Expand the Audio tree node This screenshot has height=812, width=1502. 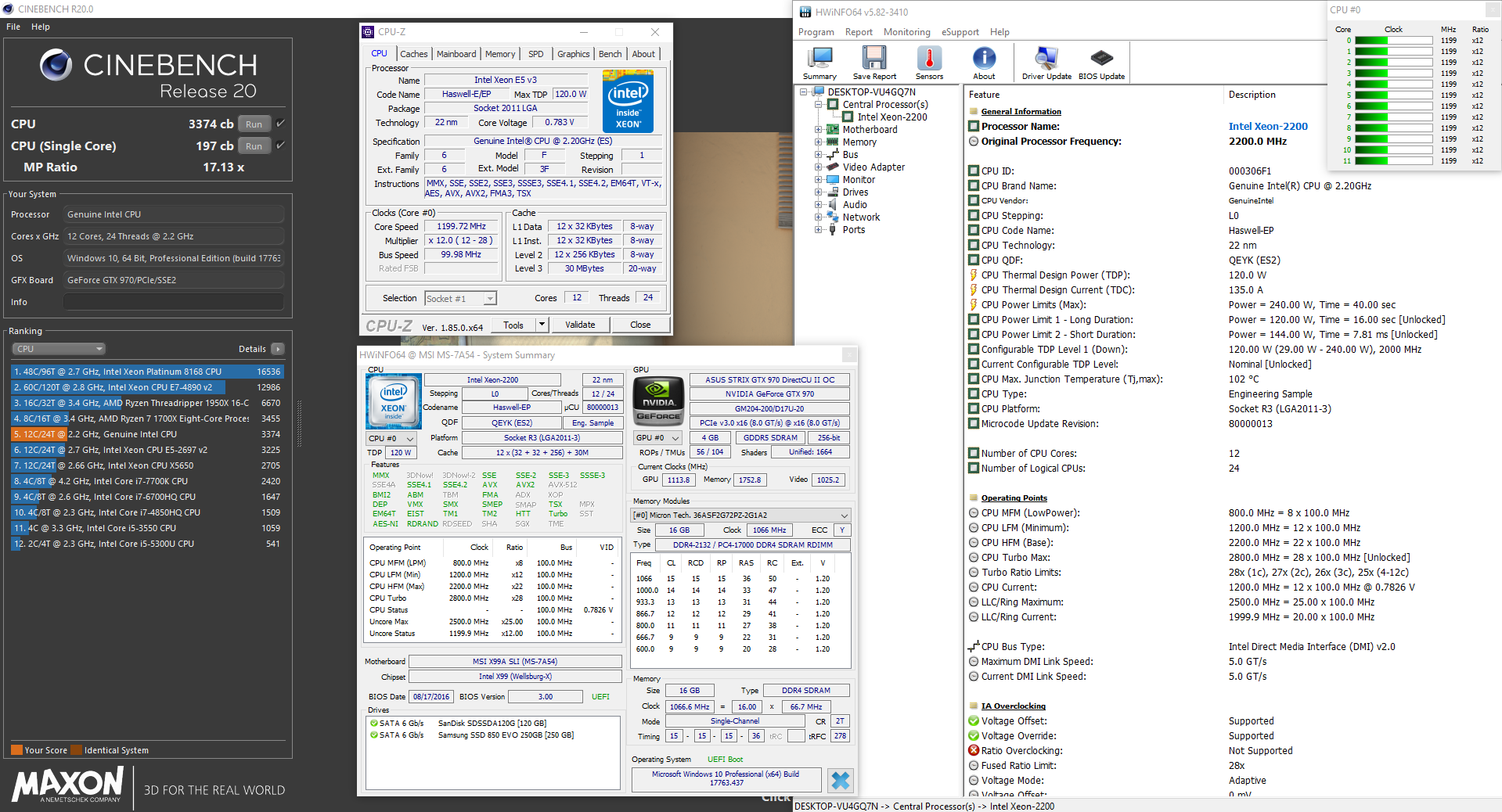(x=819, y=205)
